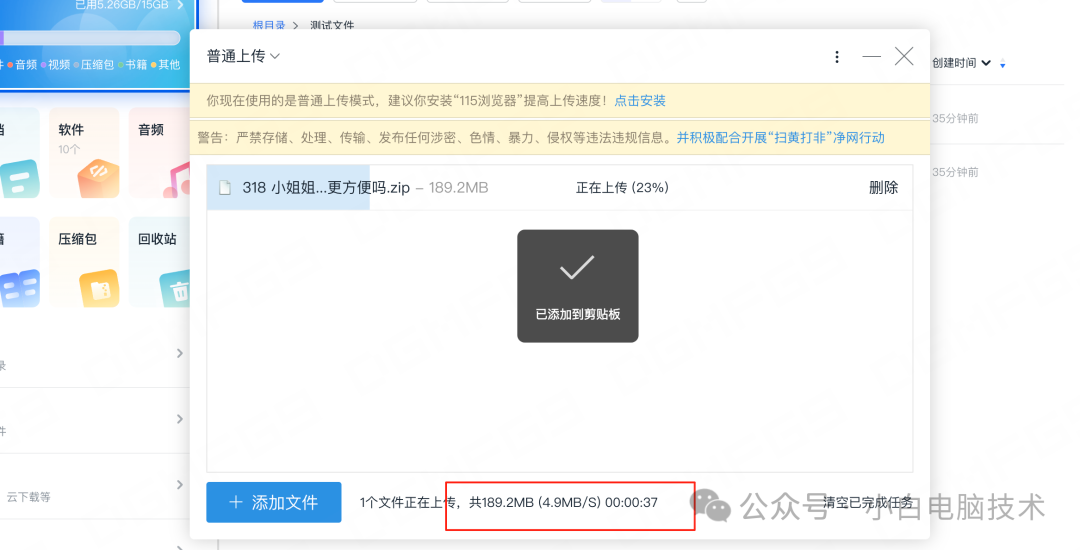Click the 清空已完成任务 link
1080x550 pixels.
868,503
